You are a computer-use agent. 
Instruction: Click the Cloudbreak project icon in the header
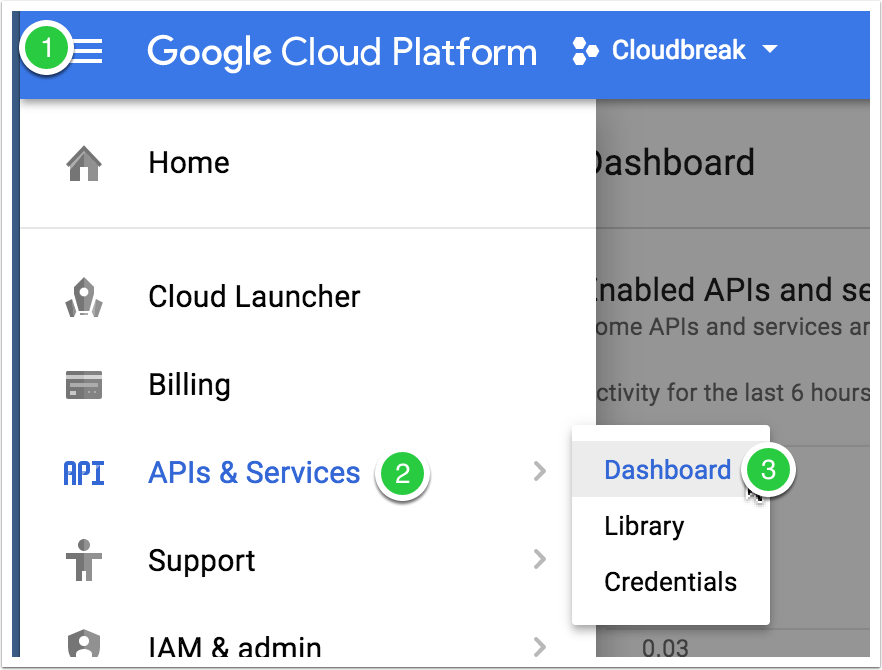584,51
